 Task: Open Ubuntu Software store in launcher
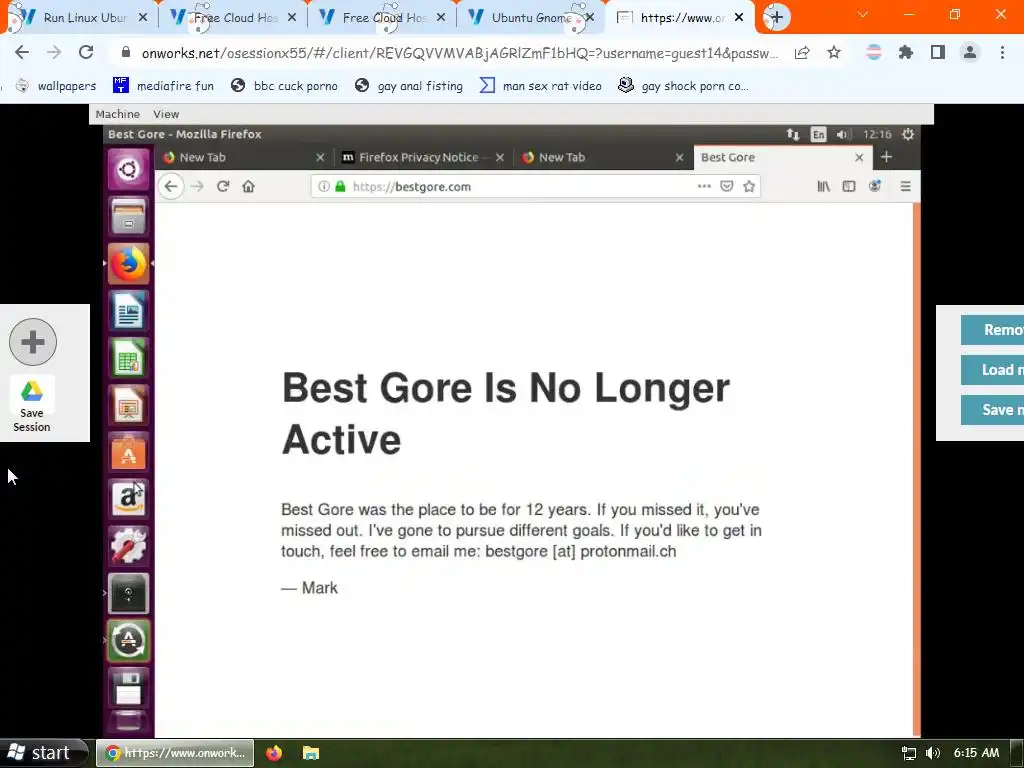[x=128, y=452]
